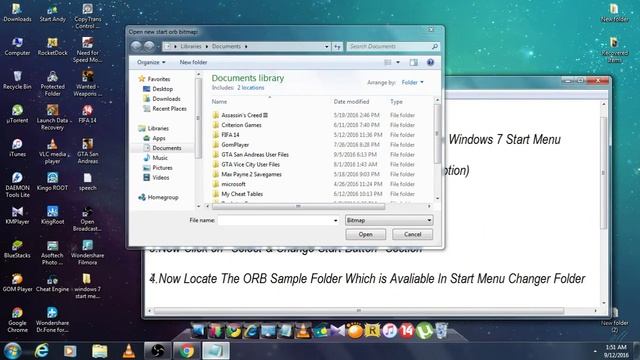Open the change view dropdown arrow

(x=398, y=62)
